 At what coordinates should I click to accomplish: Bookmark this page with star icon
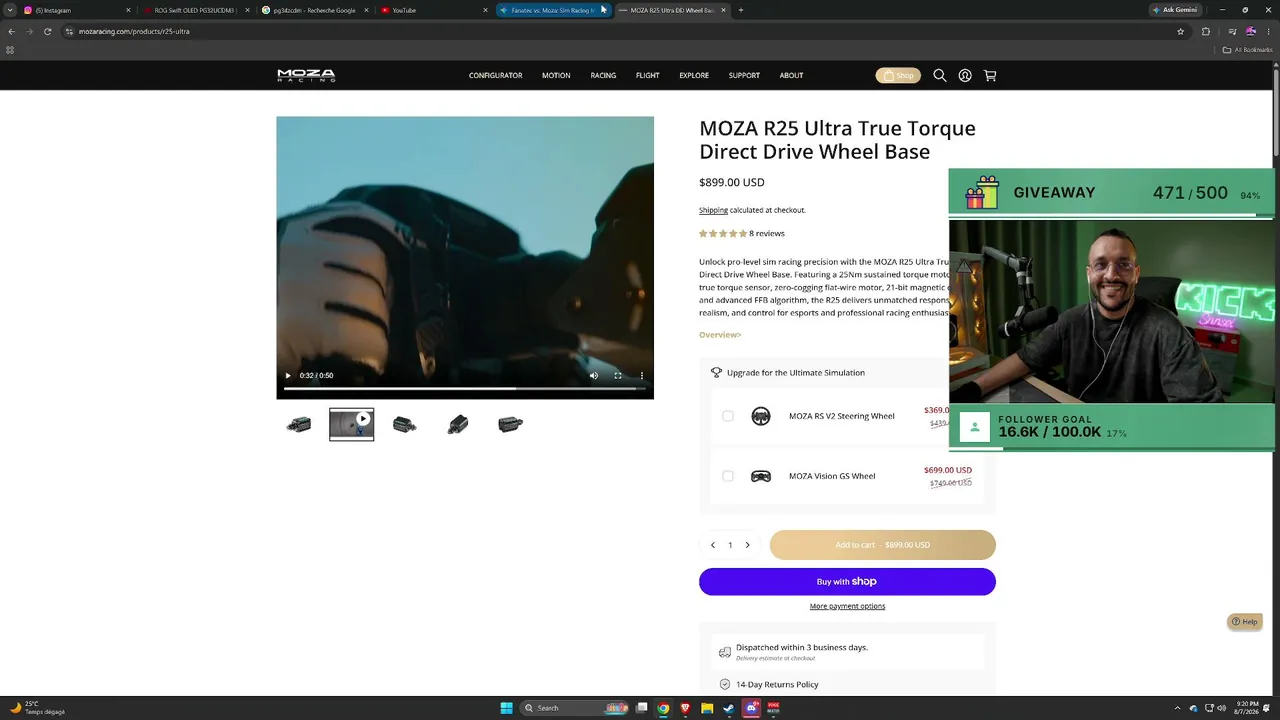click(x=1181, y=31)
